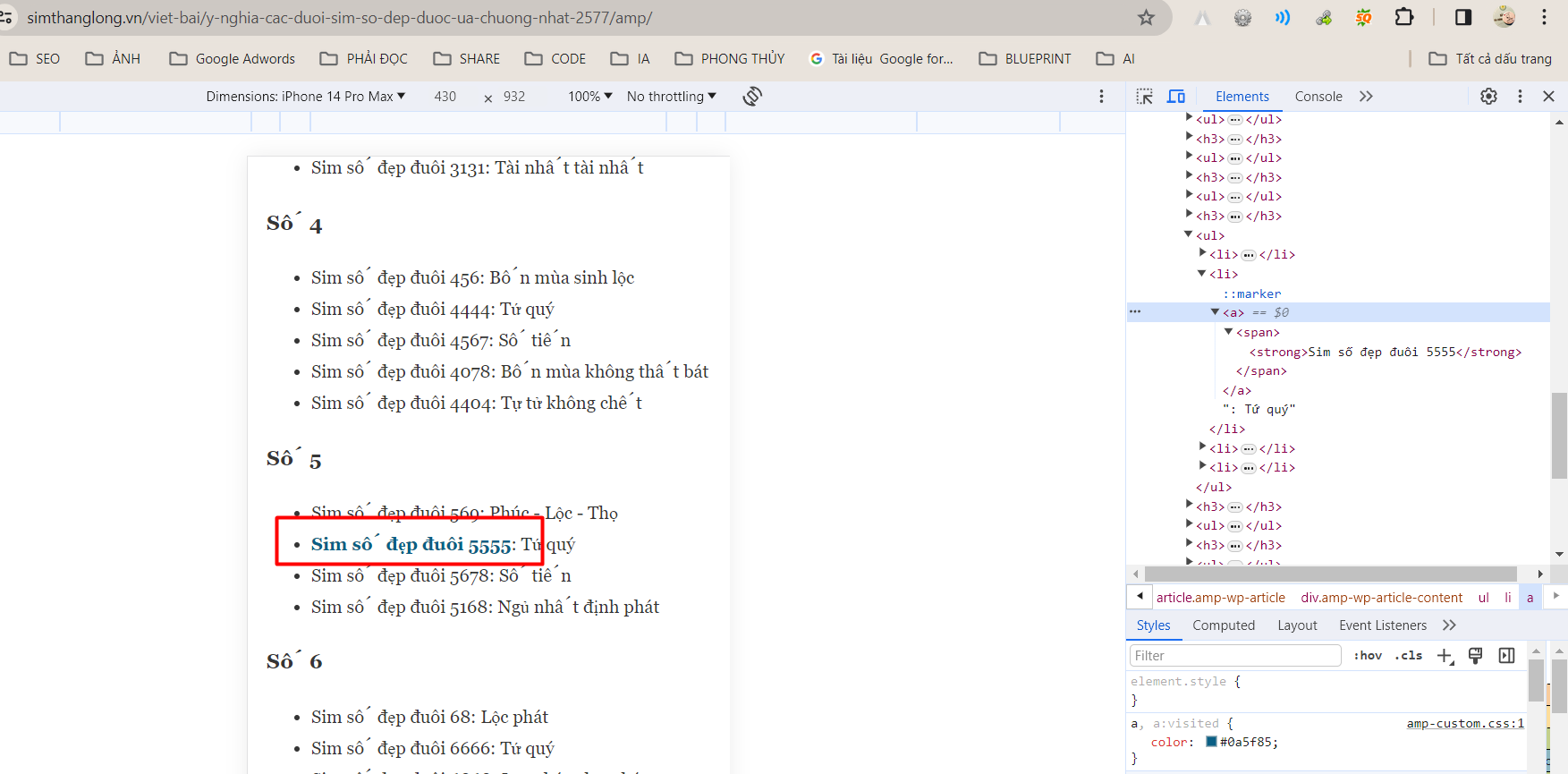The width and height of the screenshot is (1568, 774).
Task: Collapse the selected <a> element
Action: tap(1215, 312)
